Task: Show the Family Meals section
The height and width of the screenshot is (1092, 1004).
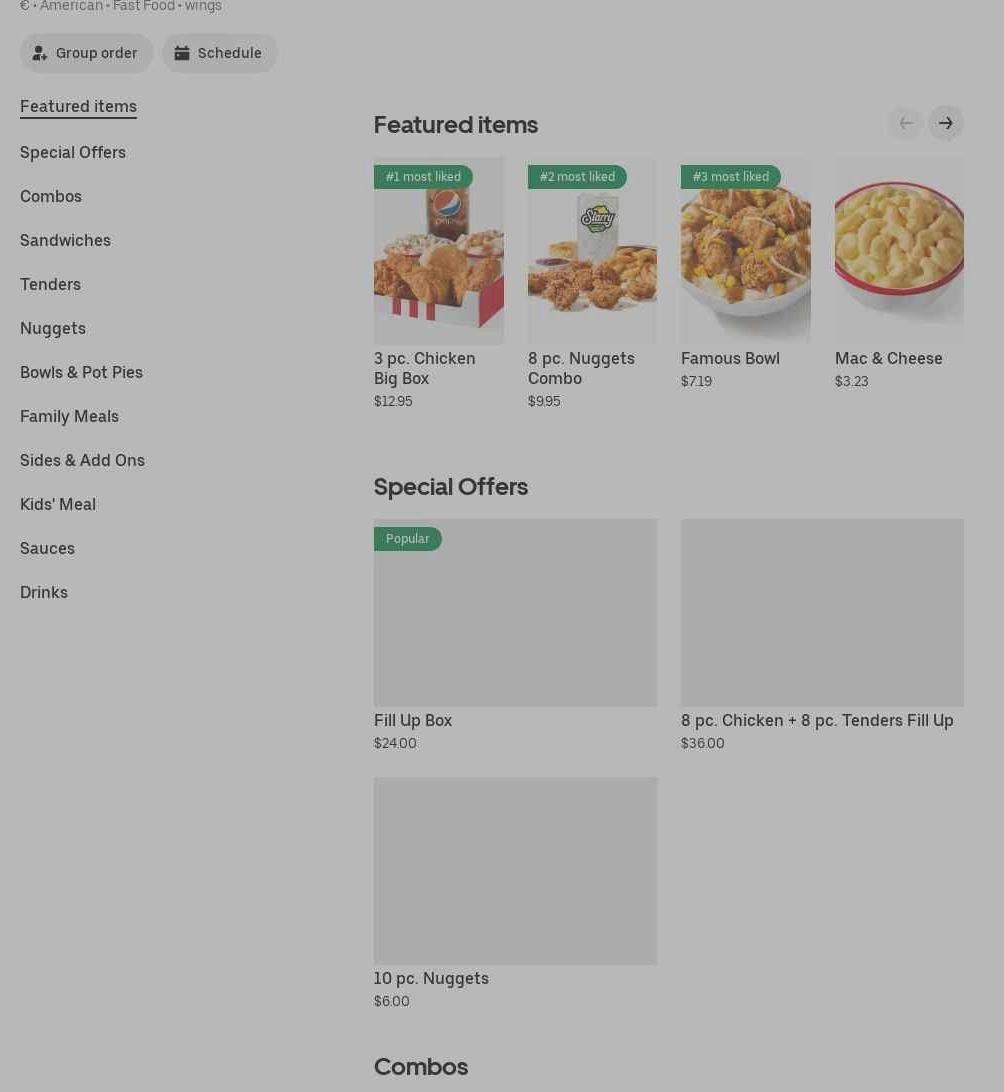Action: [69, 416]
